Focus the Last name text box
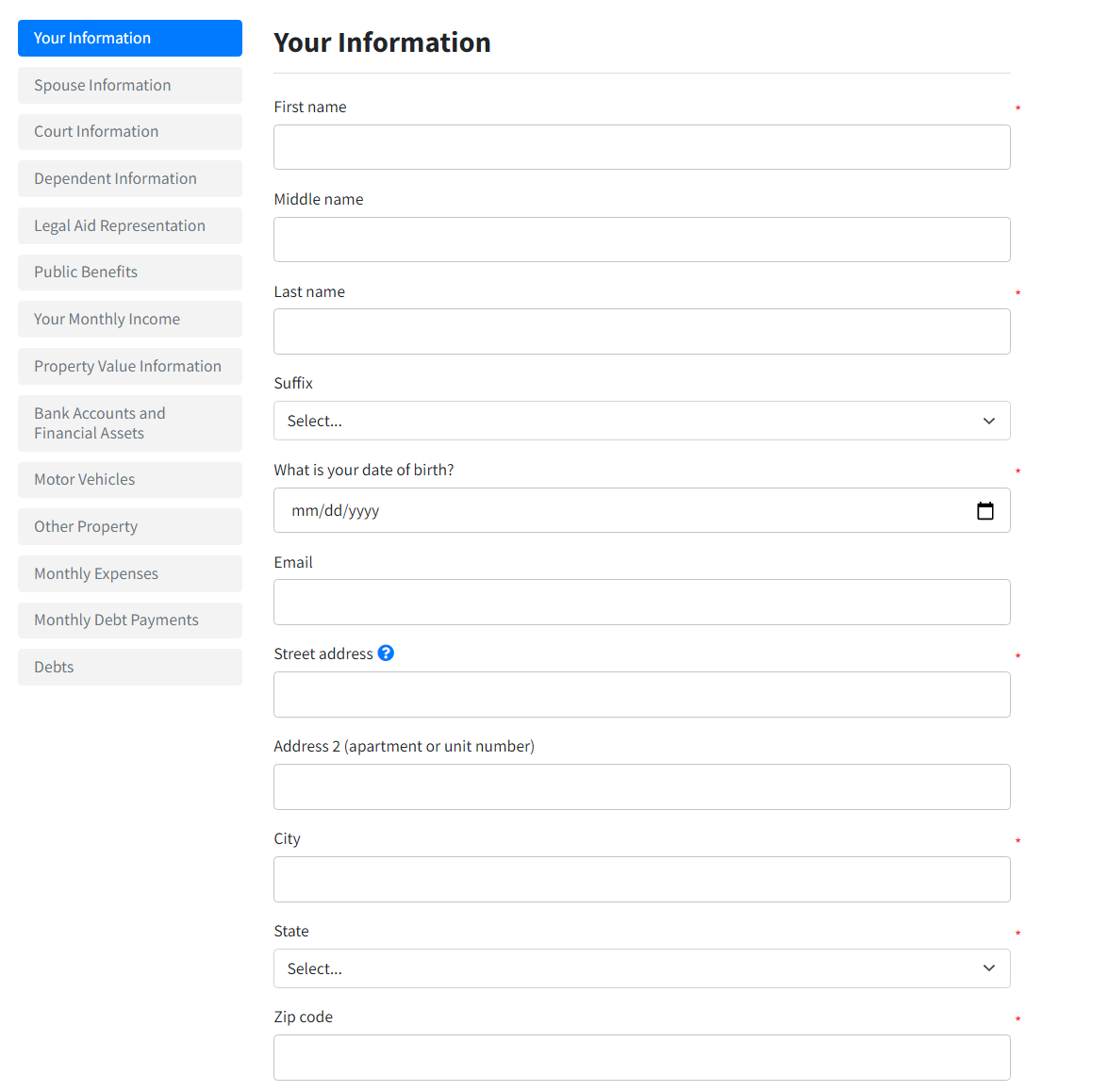The width and height of the screenshot is (1108, 1092). click(641, 332)
